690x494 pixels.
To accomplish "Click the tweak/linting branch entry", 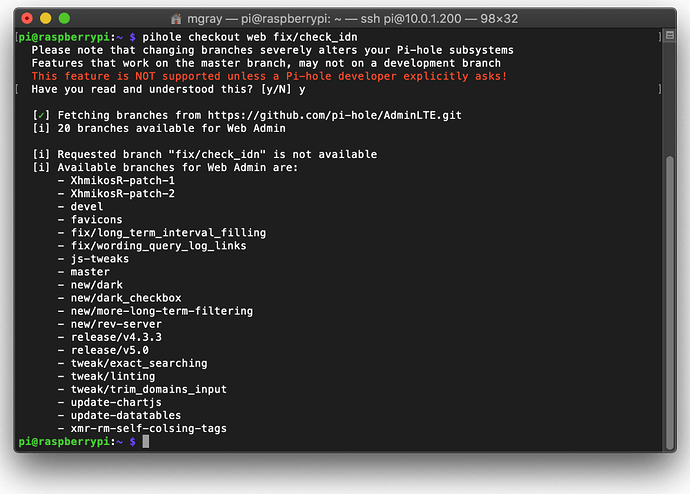I will pos(110,376).
